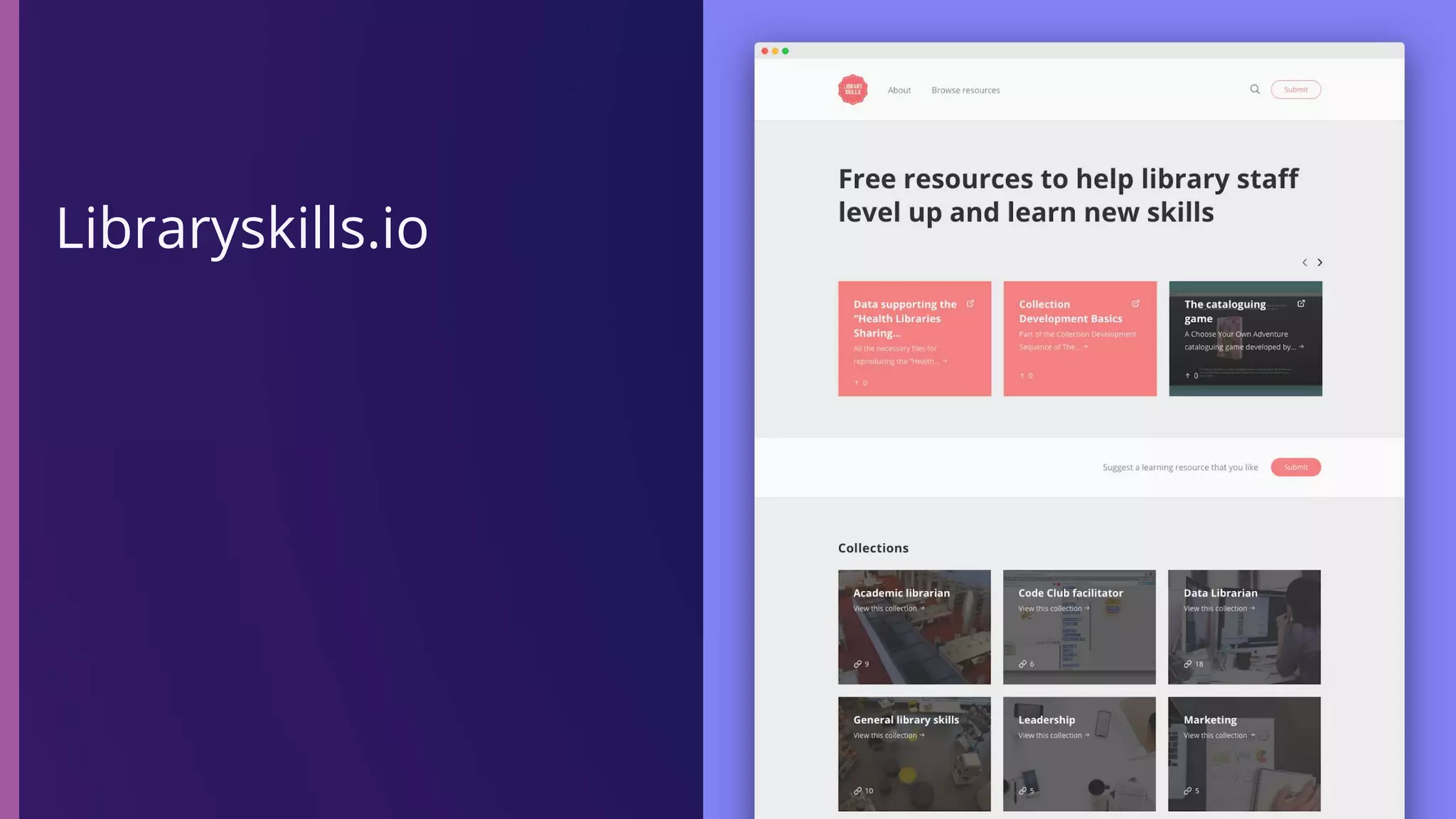Open external link icon on cataloguing game card
The image size is (1456, 819).
[1301, 304]
